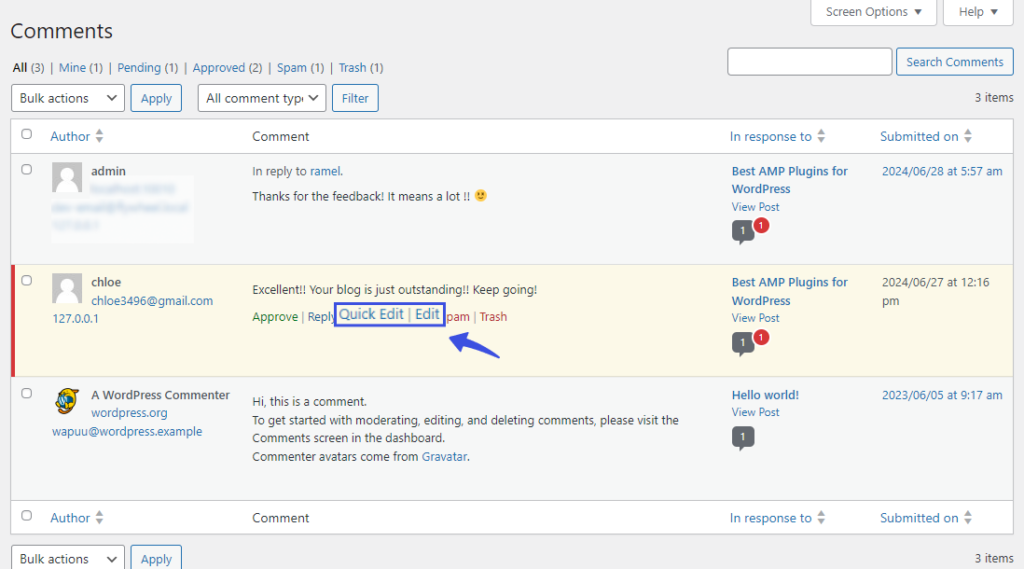Expand the Help panel
Screen dimensions: 1024x569
(978, 12)
